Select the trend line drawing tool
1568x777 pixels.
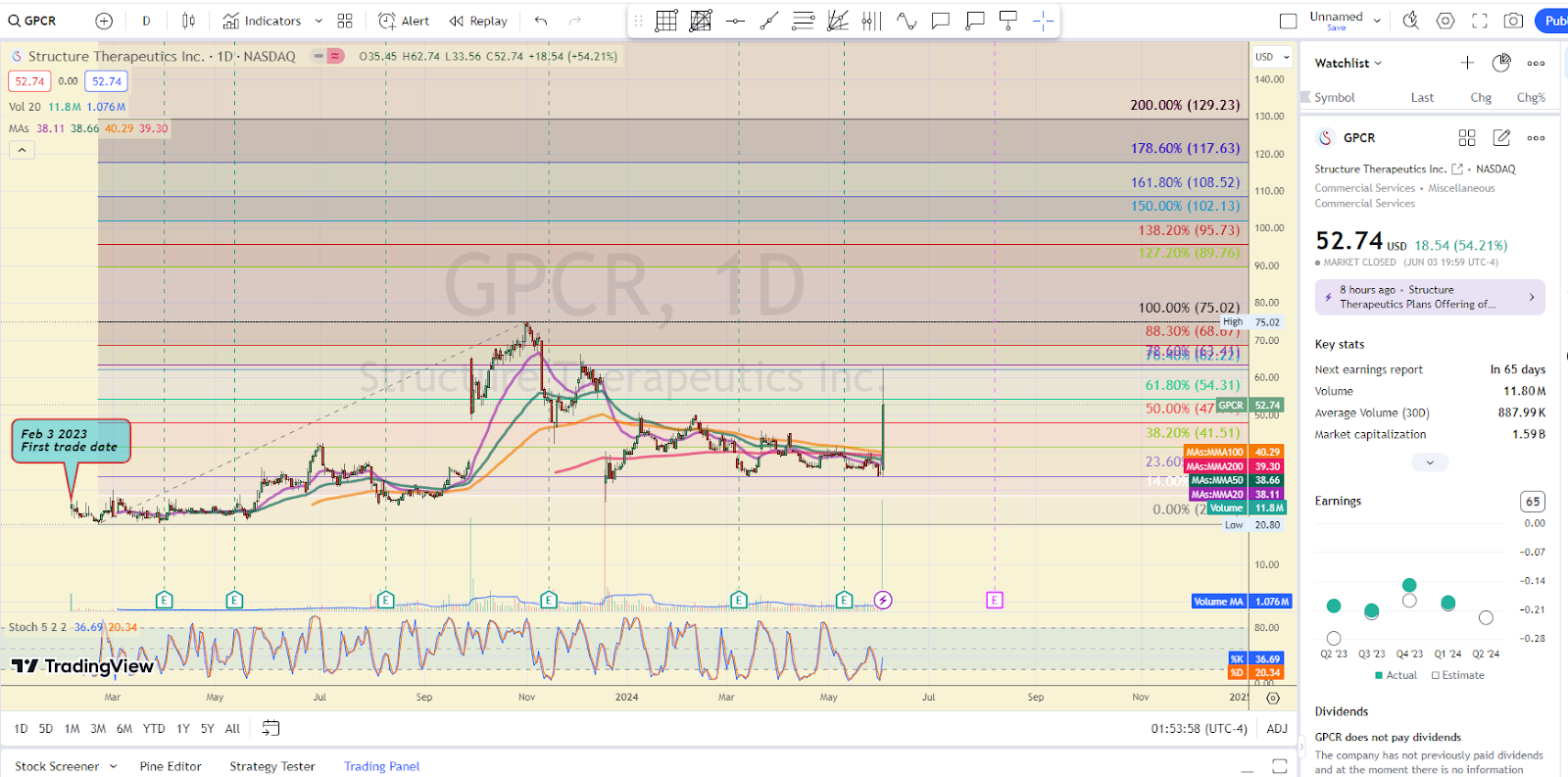[x=769, y=21]
